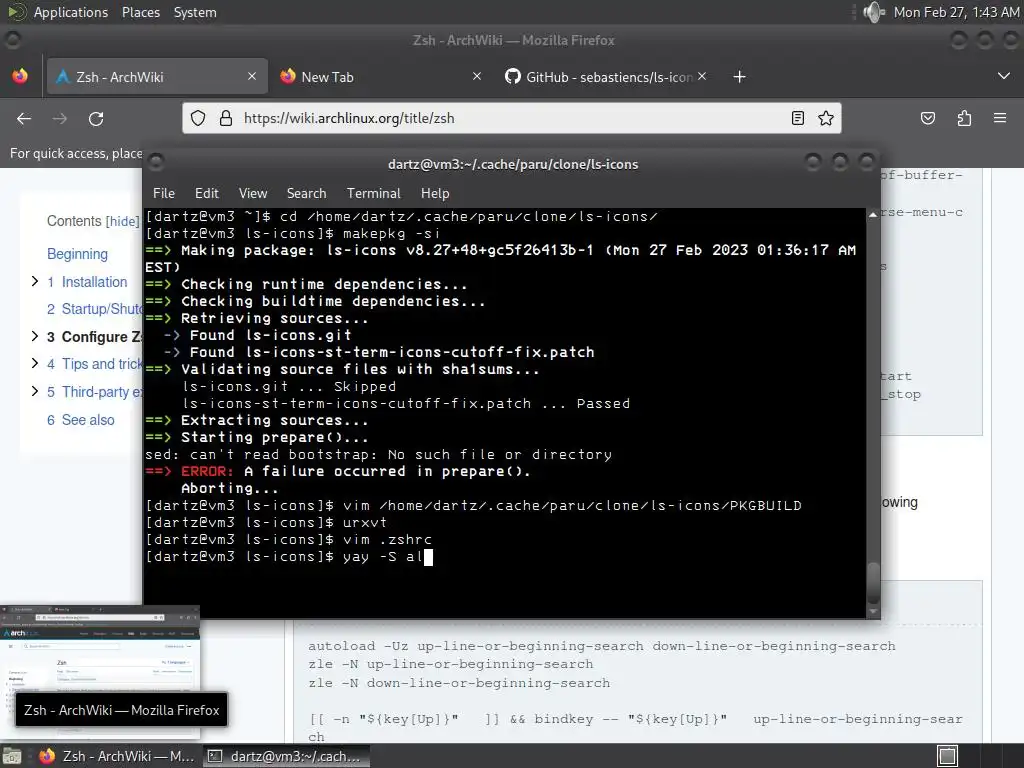The height and width of the screenshot is (768, 1024).
Task: Expand the Third-party section arrow
Action: [35, 391]
